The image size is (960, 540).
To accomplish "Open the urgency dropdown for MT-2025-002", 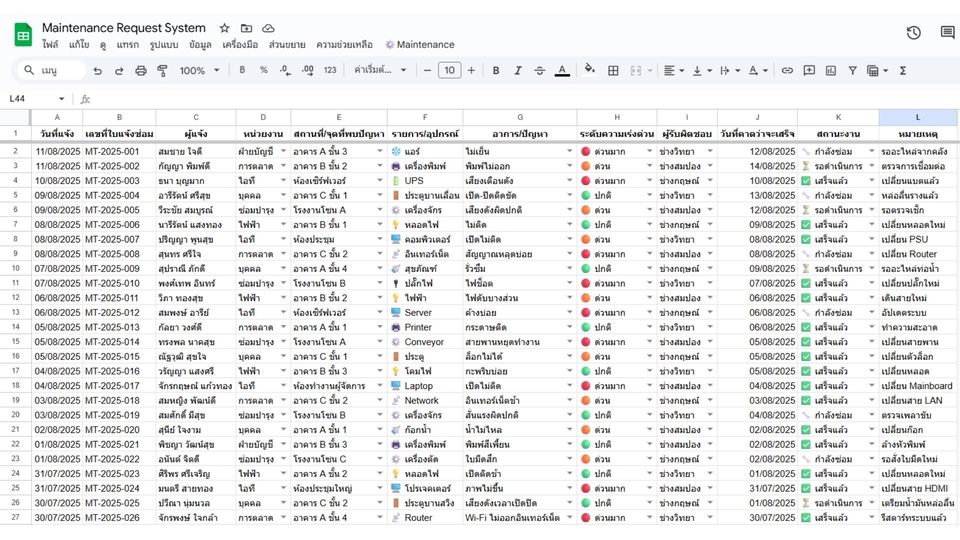I will (649, 166).
